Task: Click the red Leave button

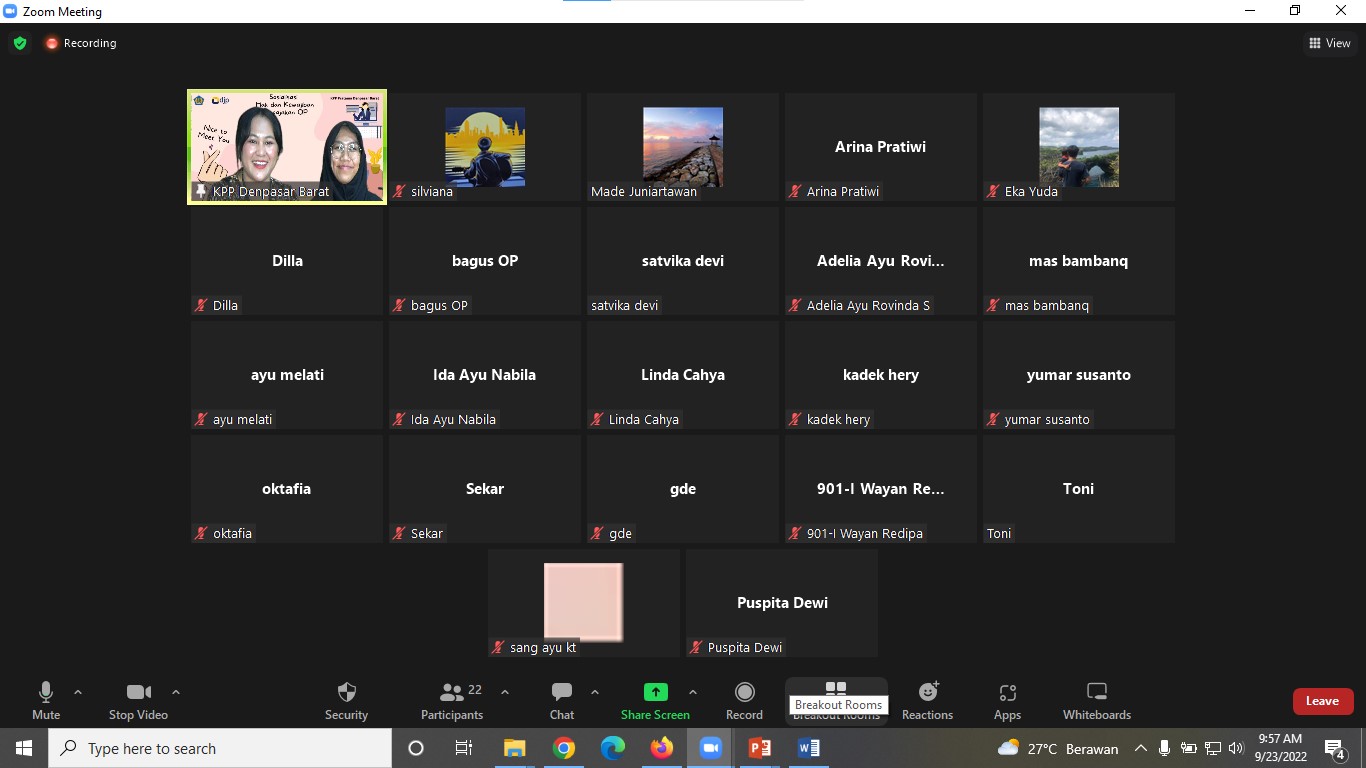Action: click(1322, 701)
